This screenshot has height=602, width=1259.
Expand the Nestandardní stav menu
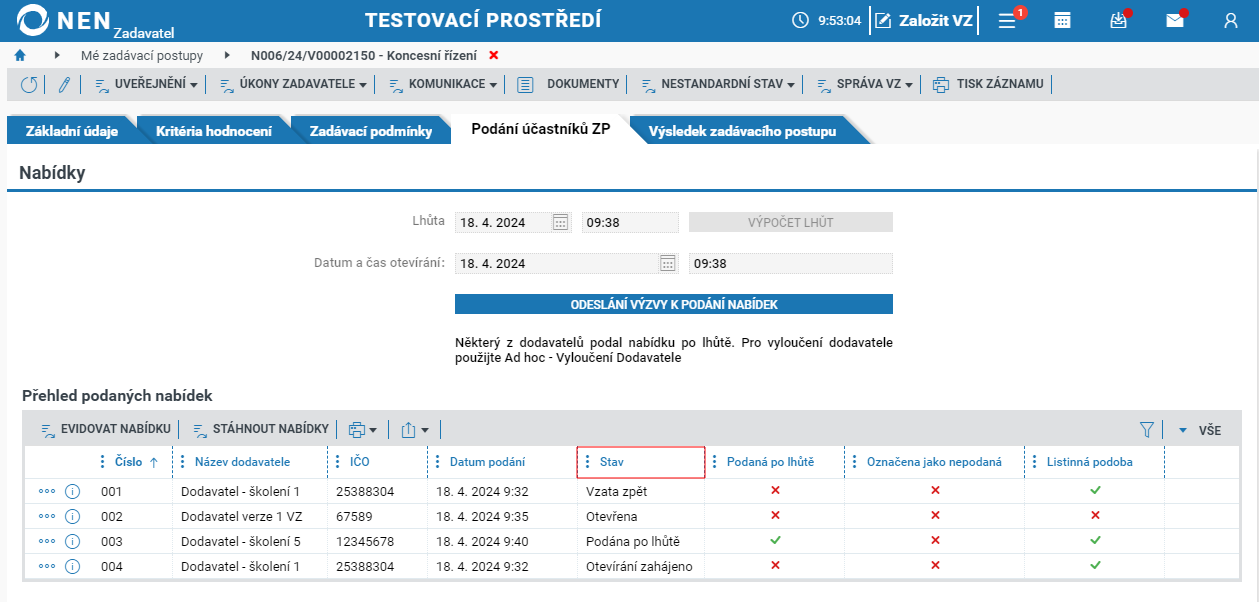click(x=717, y=85)
